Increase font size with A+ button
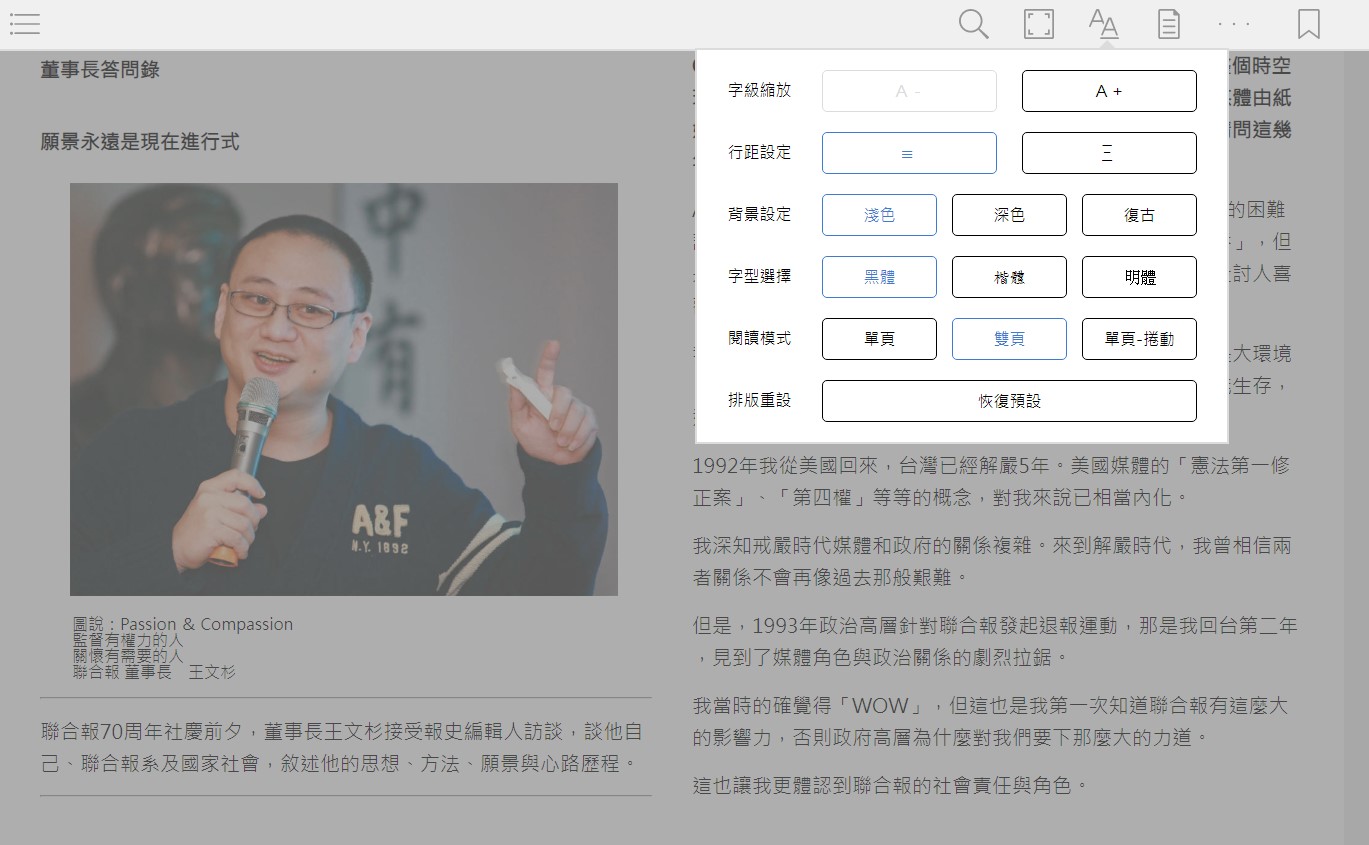Image resolution: width=1369 pixels, height=845 pixels. click(x=1108, y=91)
